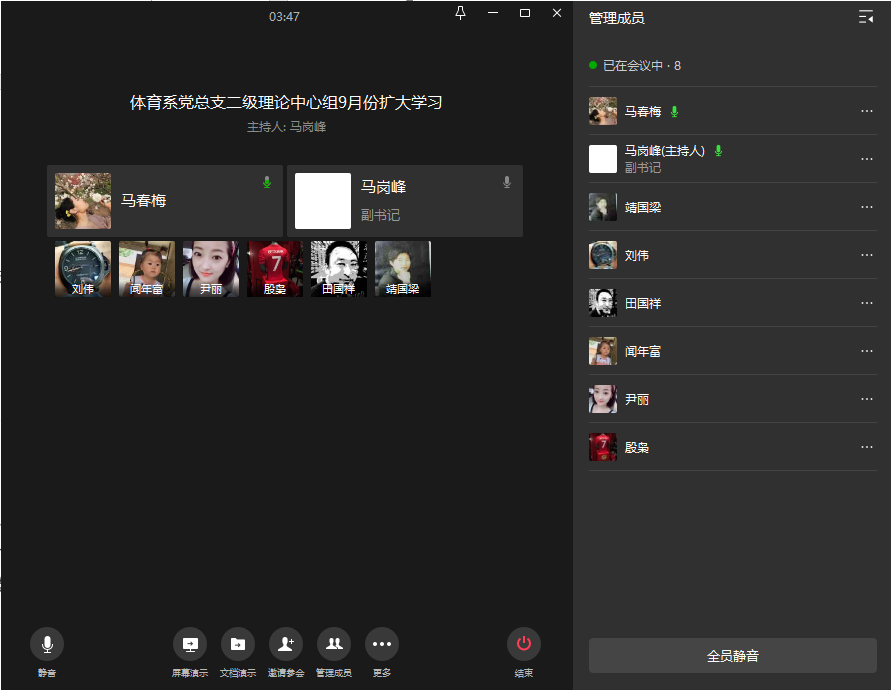The image size is (891, 690).
Task: Pin the meeting window on top
Action: pos(460,13)
